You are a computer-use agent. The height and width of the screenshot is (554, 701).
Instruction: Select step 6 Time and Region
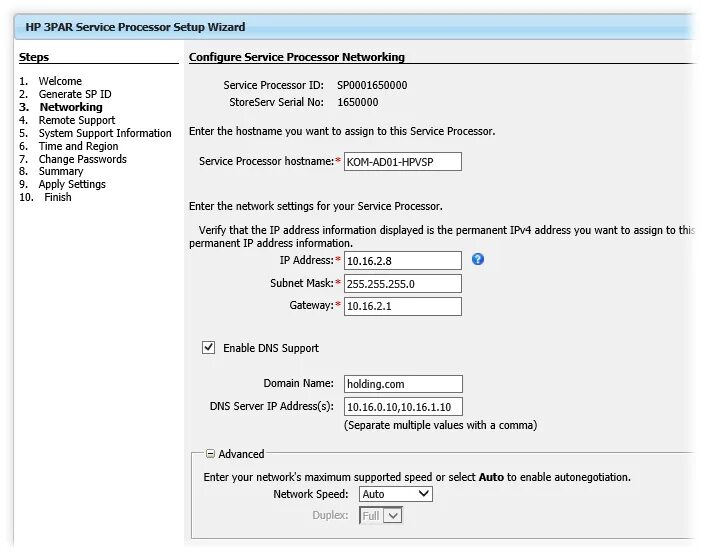[x=78, y=146]
